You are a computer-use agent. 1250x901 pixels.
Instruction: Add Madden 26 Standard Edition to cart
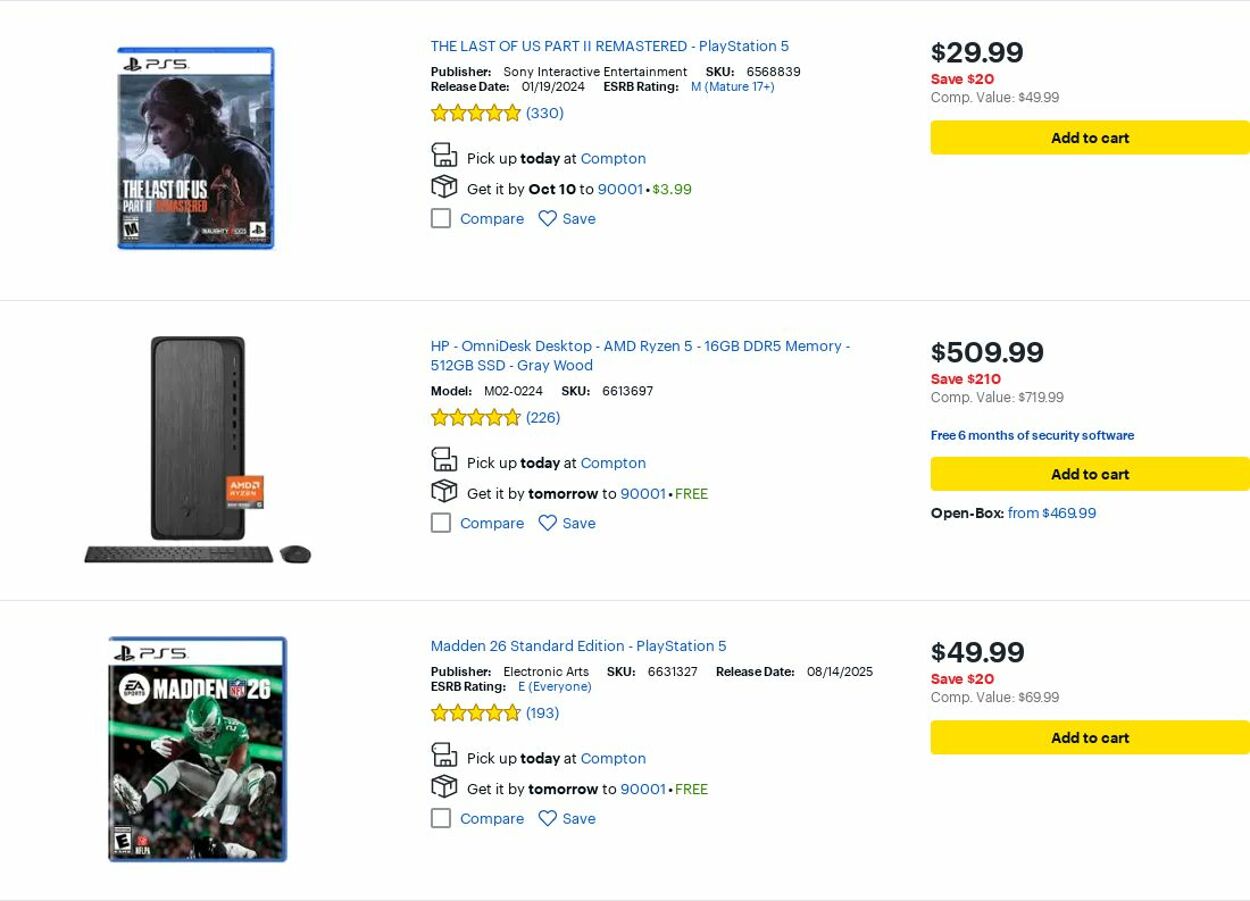(x=1089, y=738)
